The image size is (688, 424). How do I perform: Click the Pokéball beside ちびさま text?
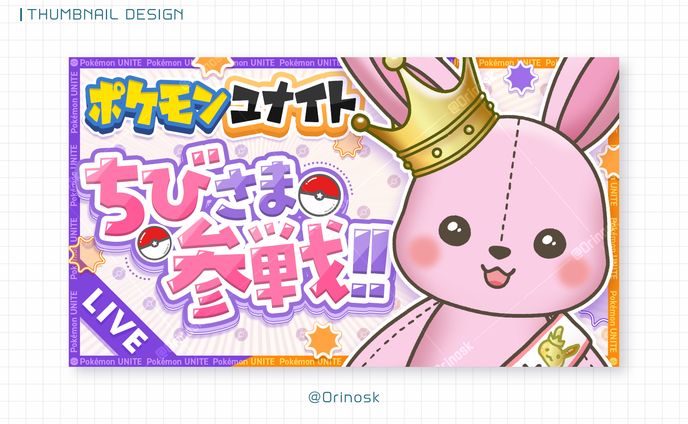click(318, 193)
